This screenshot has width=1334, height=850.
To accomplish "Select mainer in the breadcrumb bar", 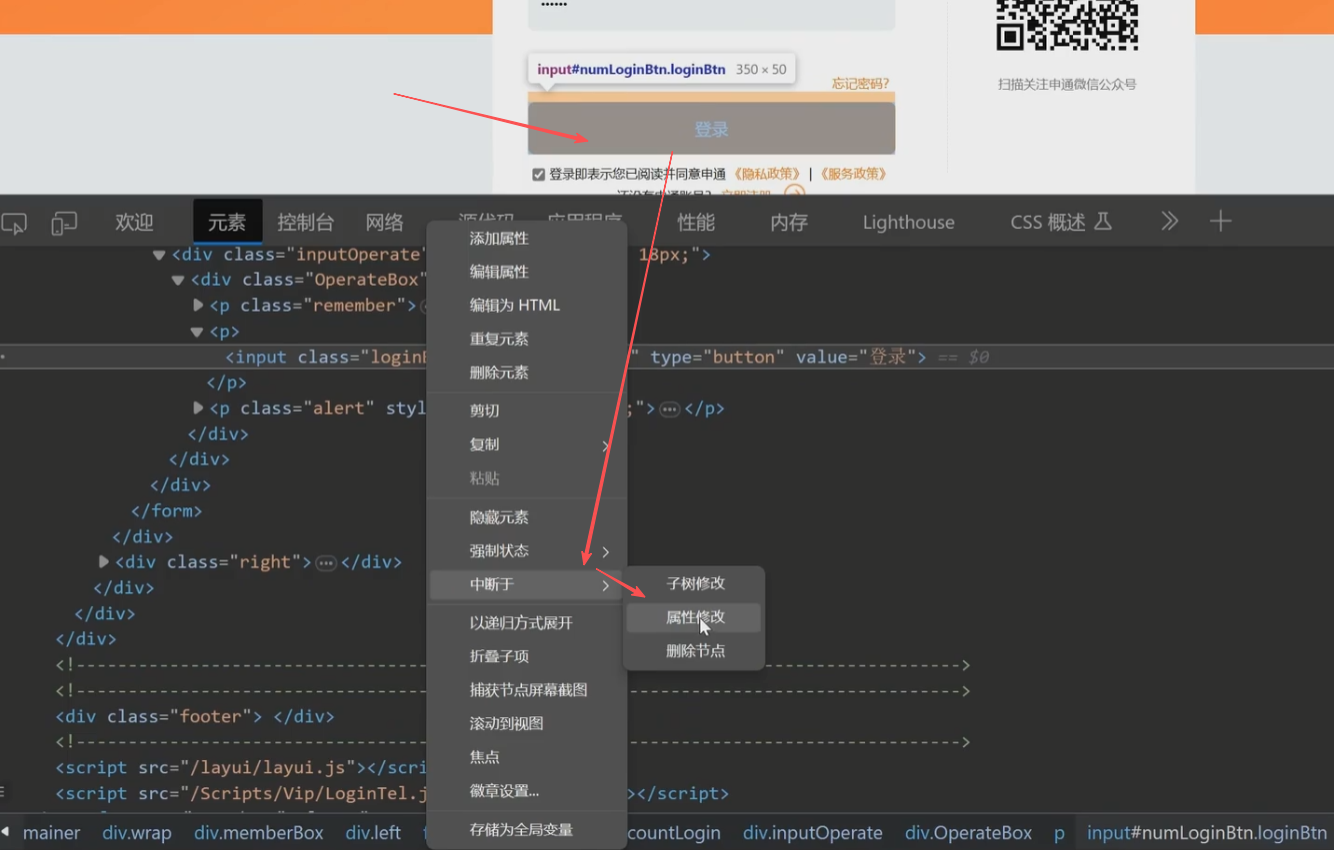I will tap(51, 833).
